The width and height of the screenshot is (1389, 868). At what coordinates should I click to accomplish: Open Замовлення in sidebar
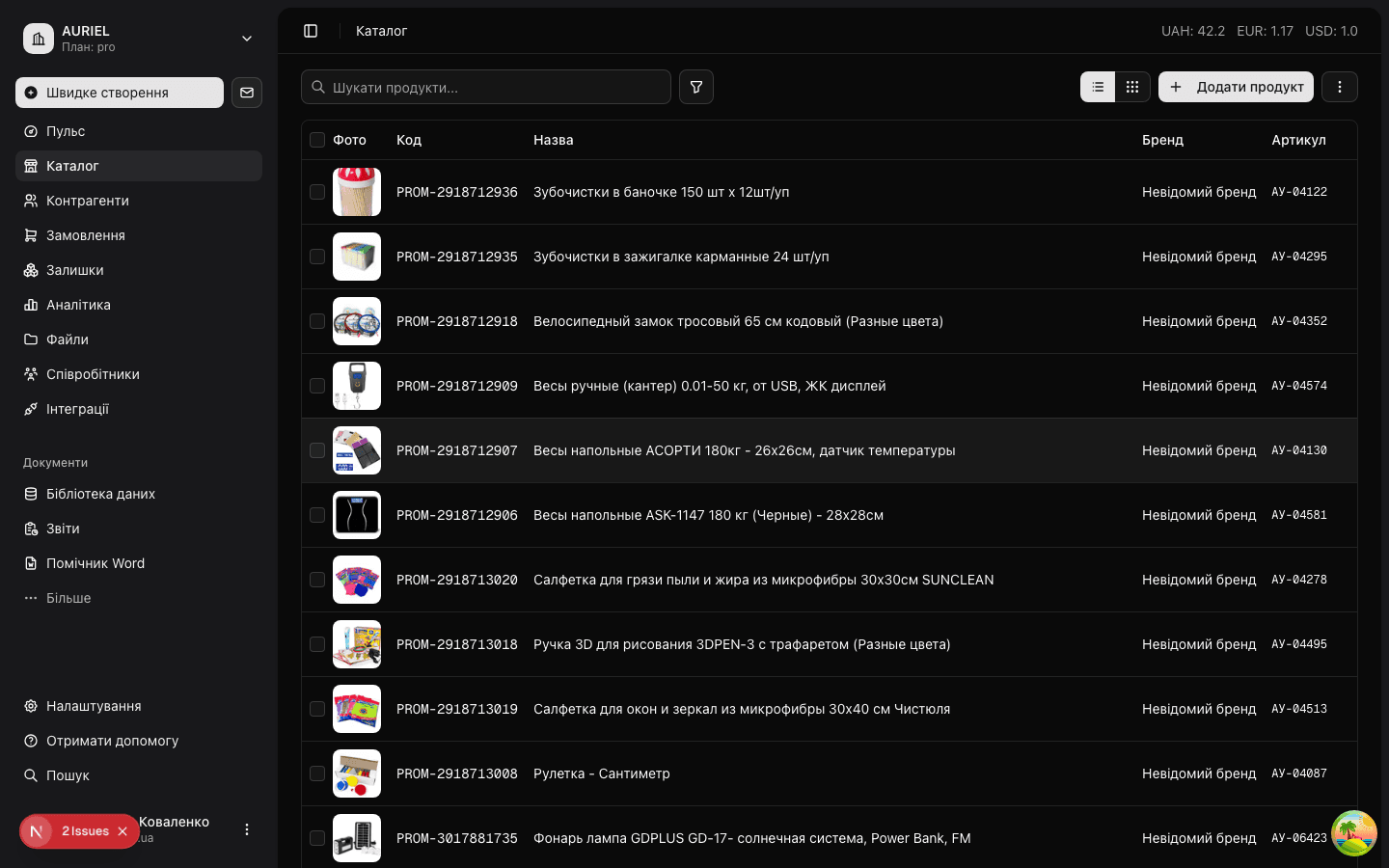coord(139,235)
